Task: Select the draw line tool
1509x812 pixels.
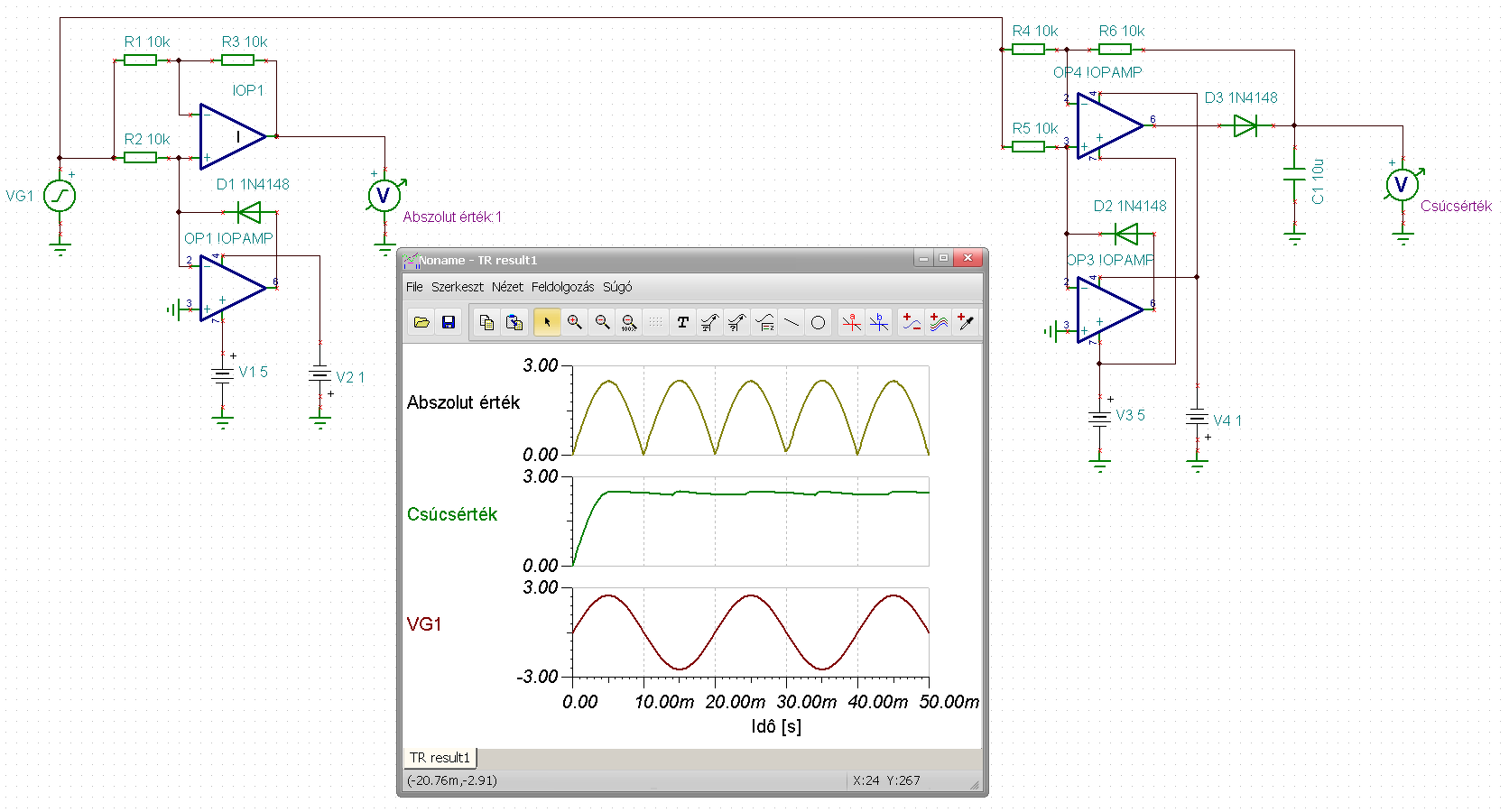Action: pos(792,322)
